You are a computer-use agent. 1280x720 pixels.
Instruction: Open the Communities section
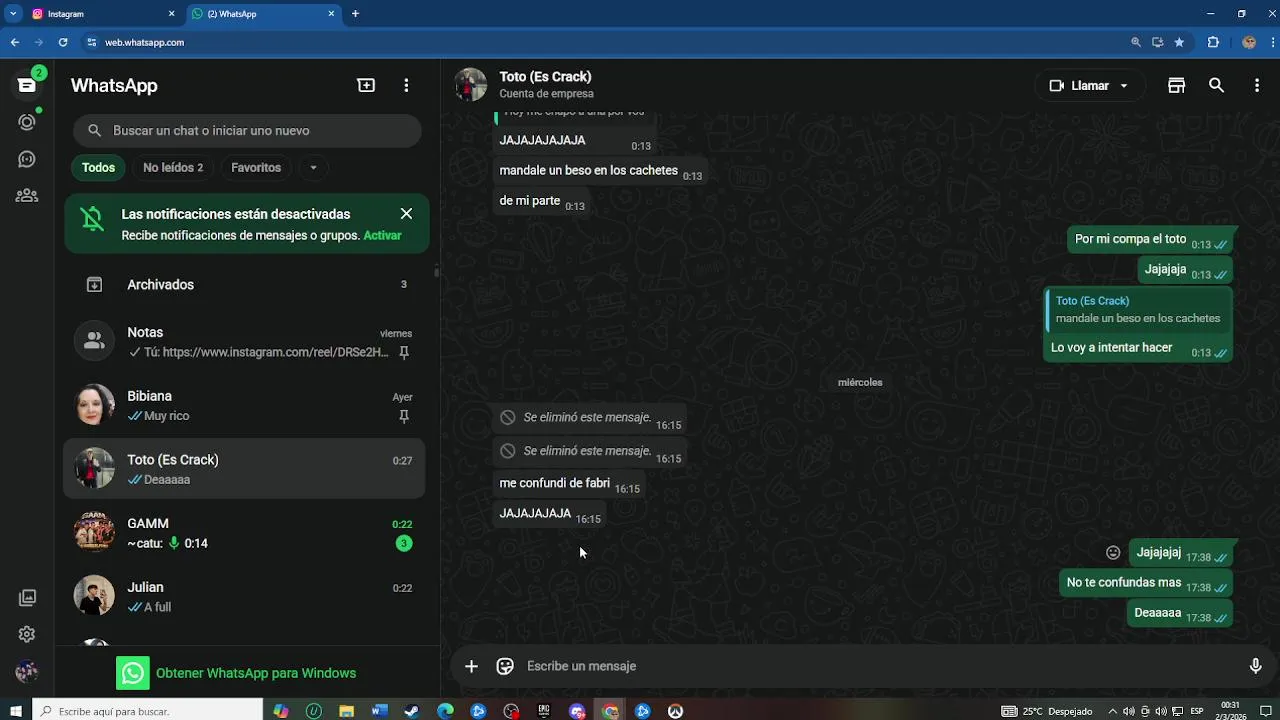point(27,196)
